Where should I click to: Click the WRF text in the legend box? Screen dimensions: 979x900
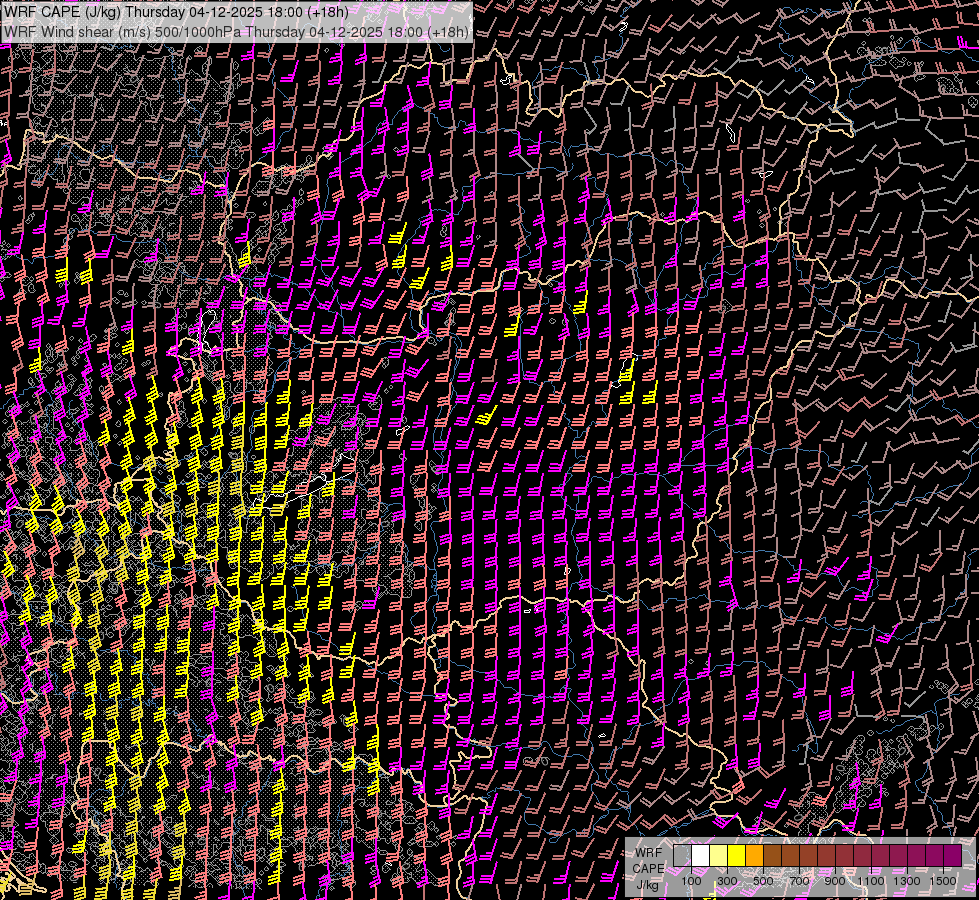[x=649, y=851]
